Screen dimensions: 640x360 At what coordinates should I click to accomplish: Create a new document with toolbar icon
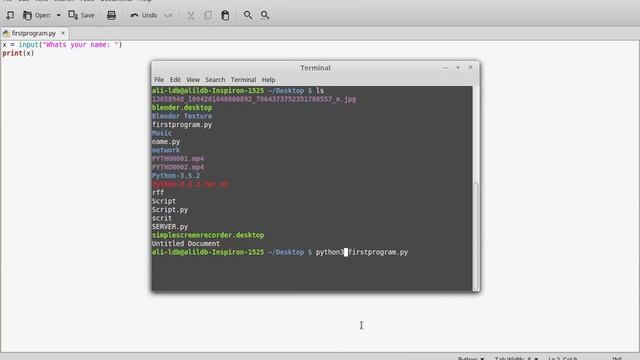point(10,16)
